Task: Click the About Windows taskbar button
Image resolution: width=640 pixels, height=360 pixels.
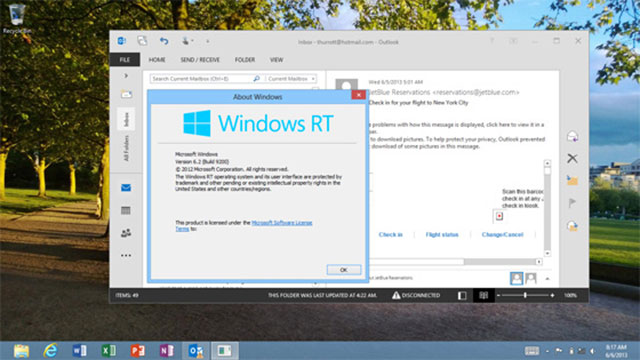Action: pos(224,351)
